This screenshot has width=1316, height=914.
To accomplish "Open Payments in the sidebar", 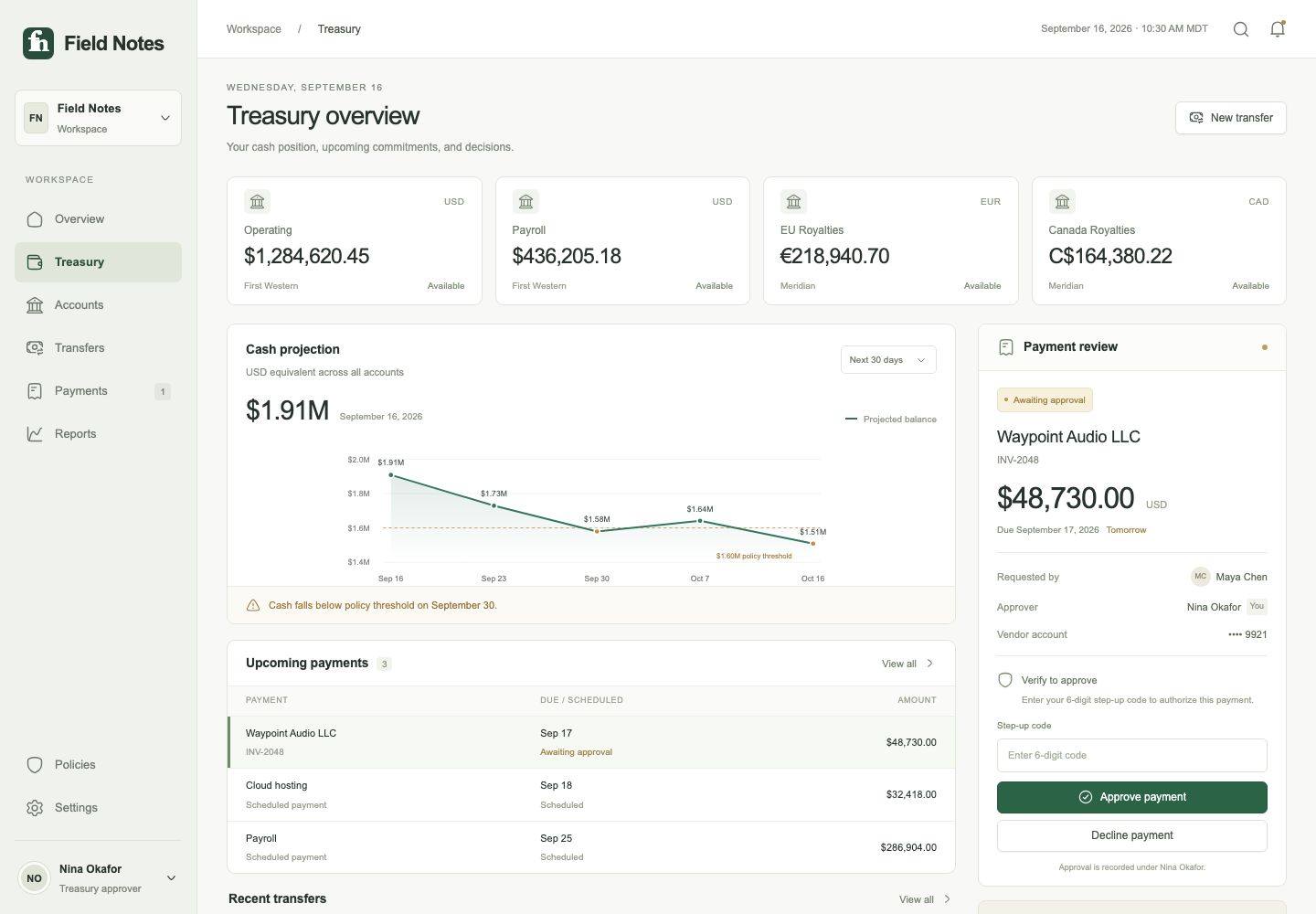I will click(98, 391).
